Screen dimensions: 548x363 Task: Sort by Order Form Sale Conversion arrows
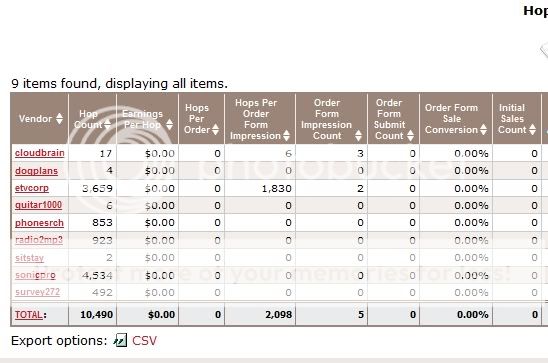[483, 130]
